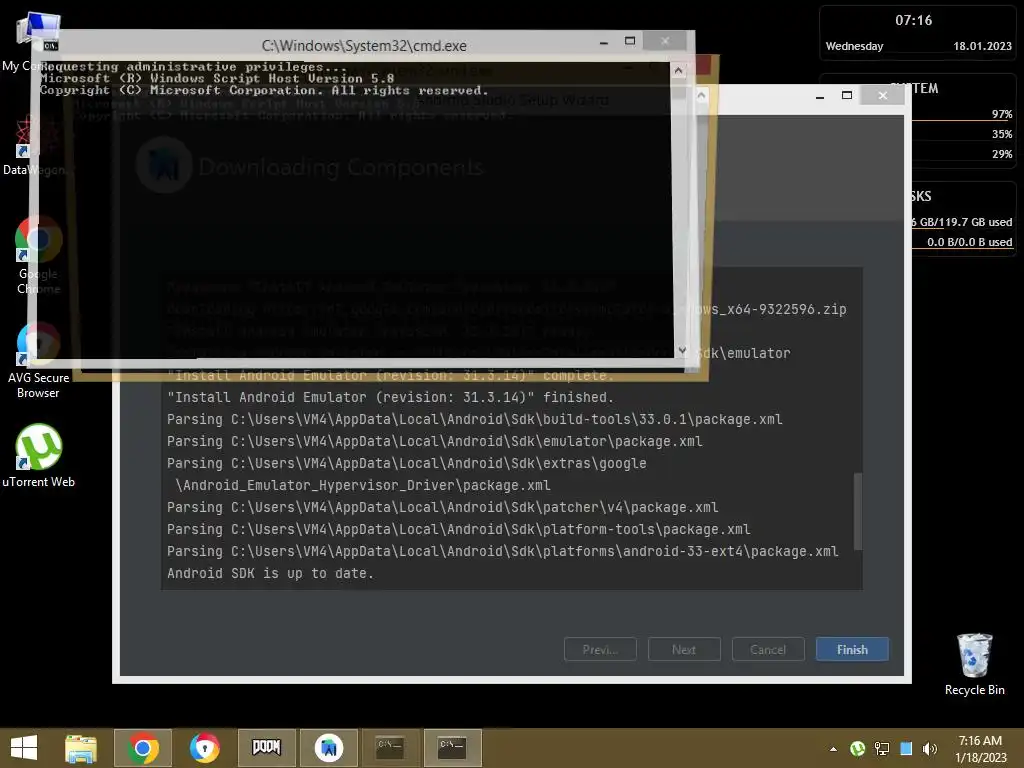The height and width of the screenshot is (768, 1024).
Task: Click the 97% usage value in widget
Action: tap(1002, 114)
